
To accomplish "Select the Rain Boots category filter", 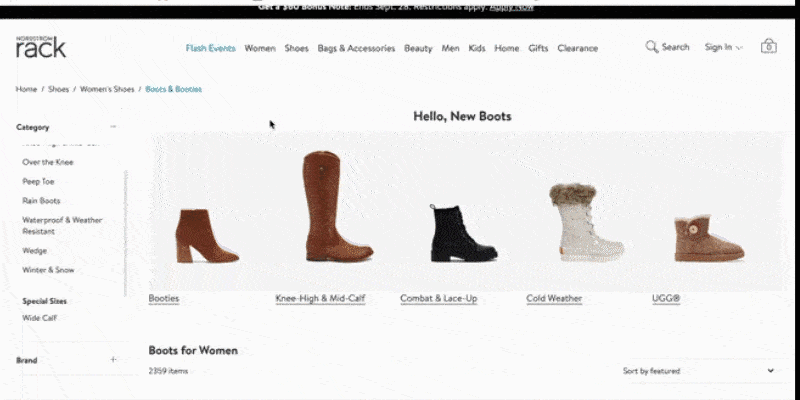I will point(41,201).
